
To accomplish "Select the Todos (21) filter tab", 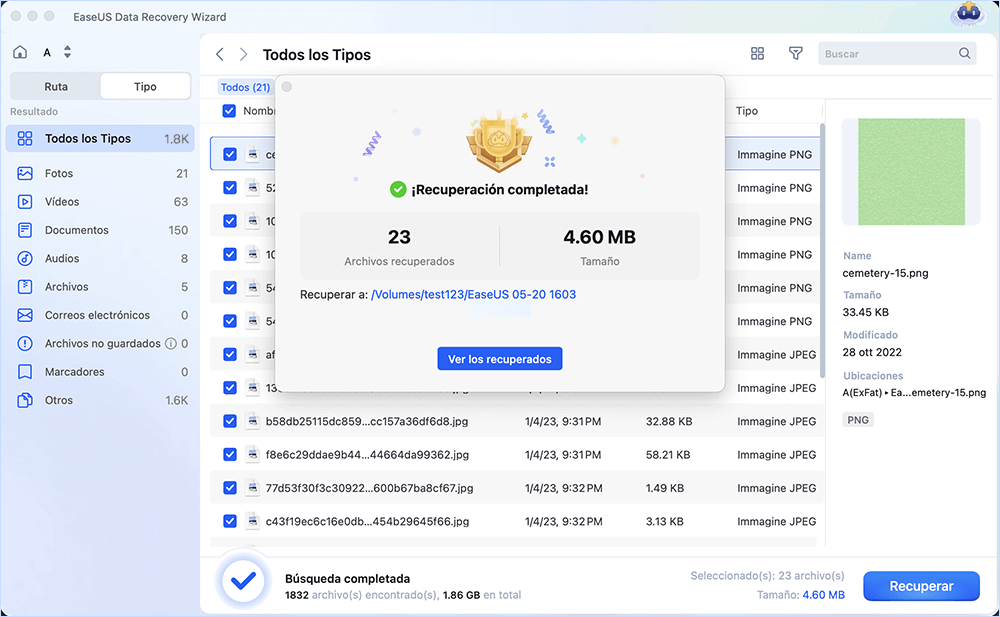I will pyautogui.click(x=246, y=87).
